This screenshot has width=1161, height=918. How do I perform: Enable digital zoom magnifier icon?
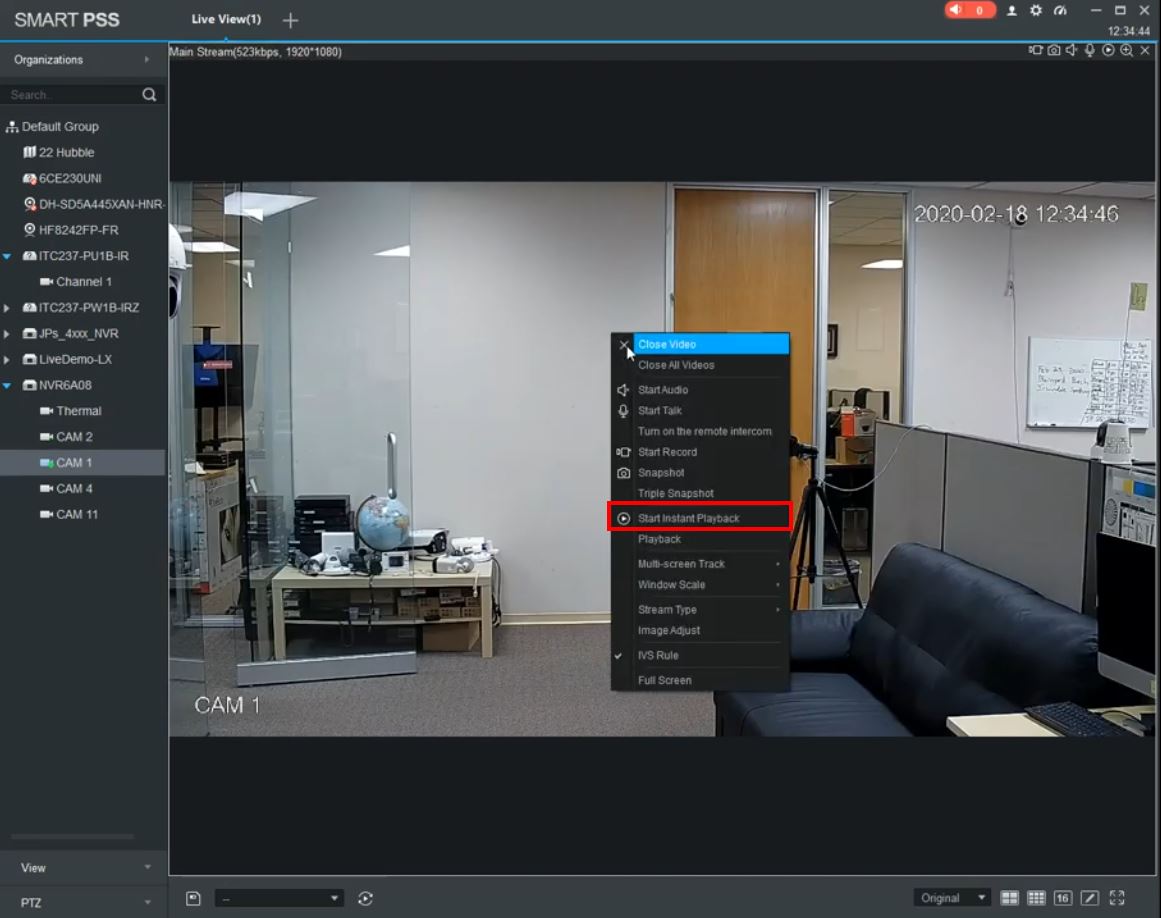[x=1126, y=50]
